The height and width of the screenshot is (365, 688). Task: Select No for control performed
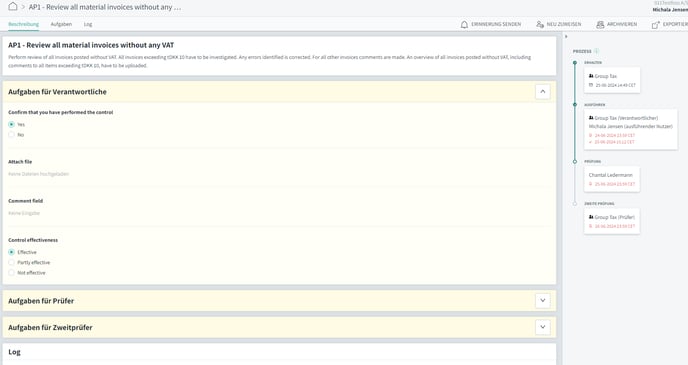click(x=11, y=135)
